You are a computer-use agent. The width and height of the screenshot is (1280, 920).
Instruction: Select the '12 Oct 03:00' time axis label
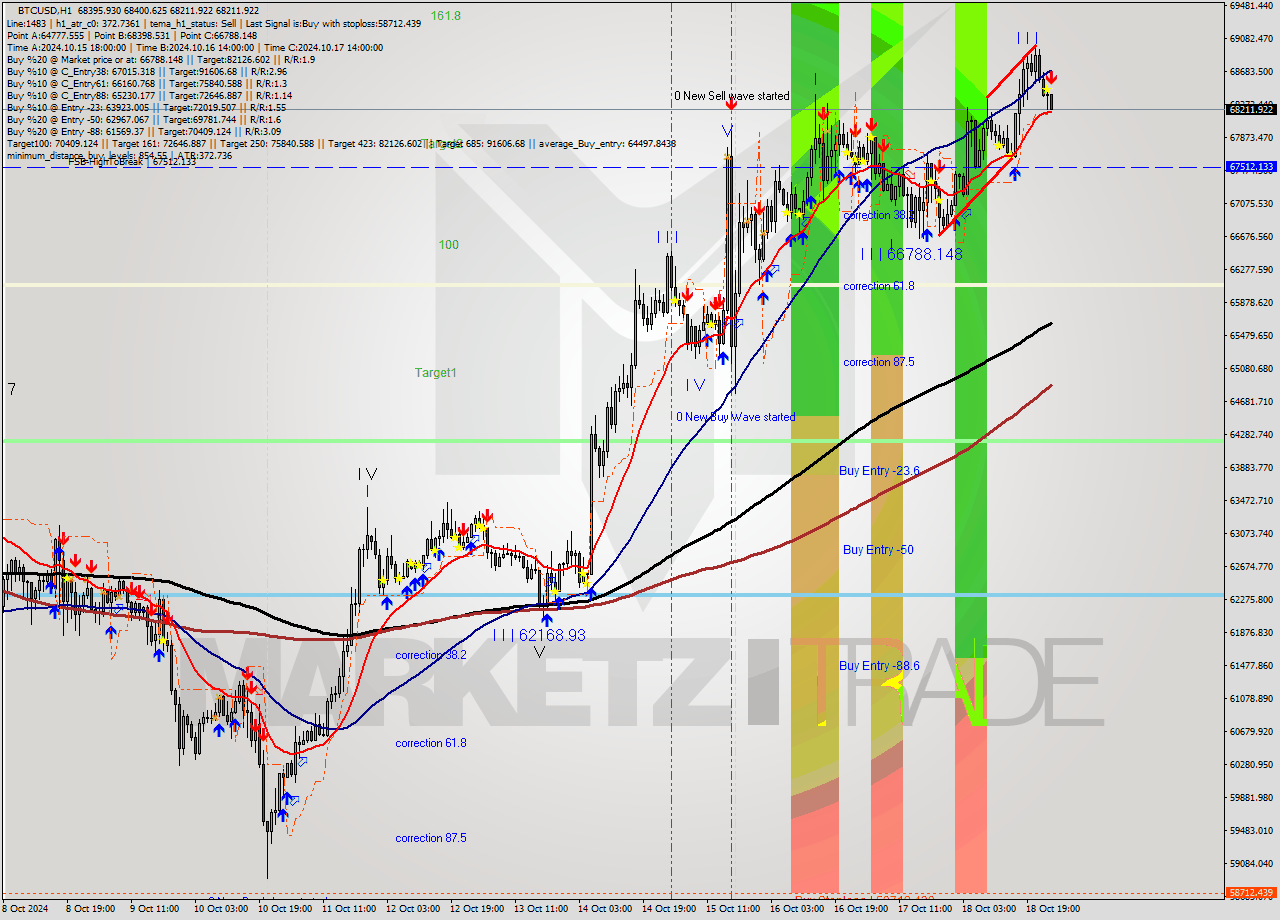coord(412,909)
